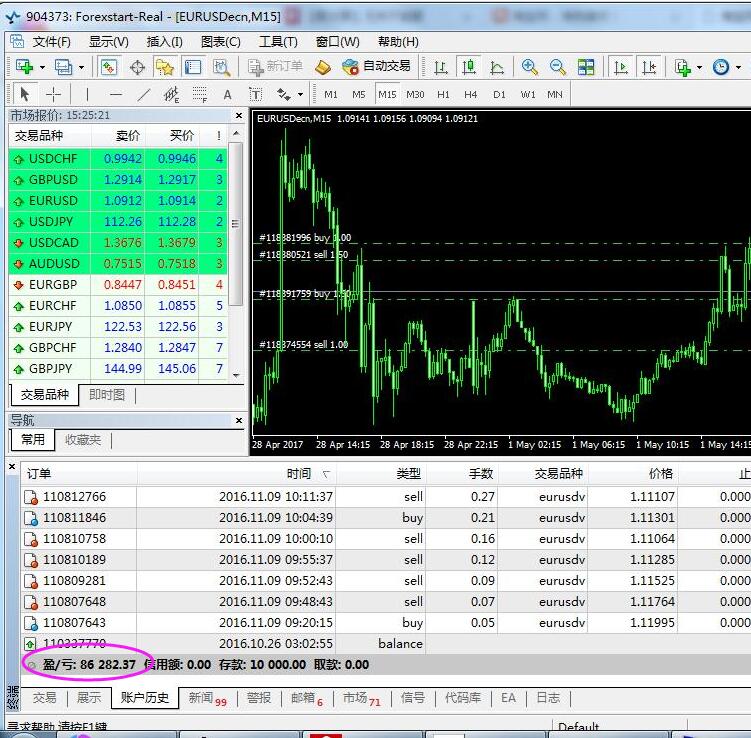This screenshot has width=751, height=738.
Task: Toggle chart auto scroll icon
Action: [621, 67]
